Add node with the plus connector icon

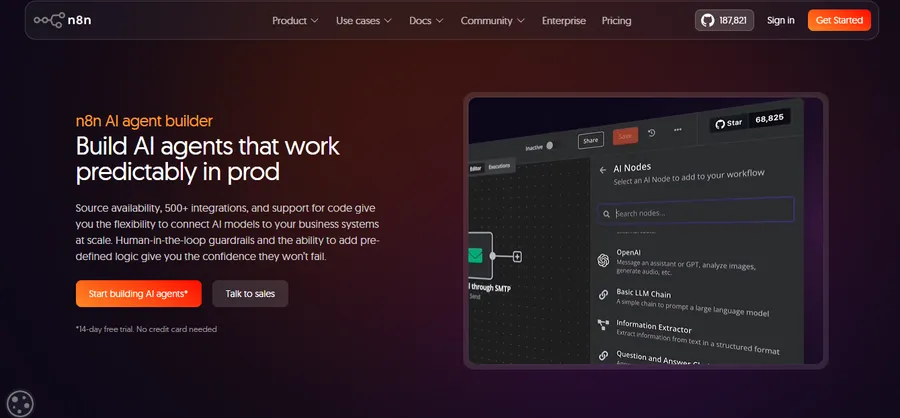point(517,257)
